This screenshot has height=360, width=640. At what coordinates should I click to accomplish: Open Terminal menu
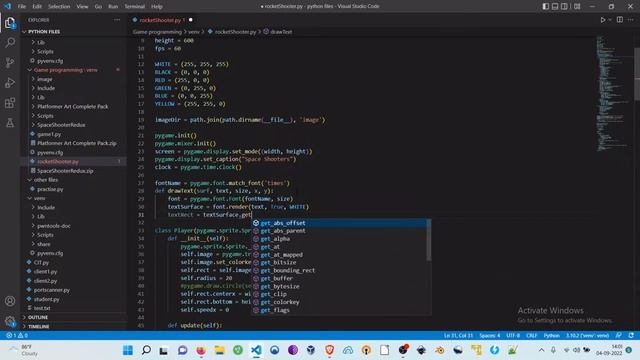[x=135, y=7]
